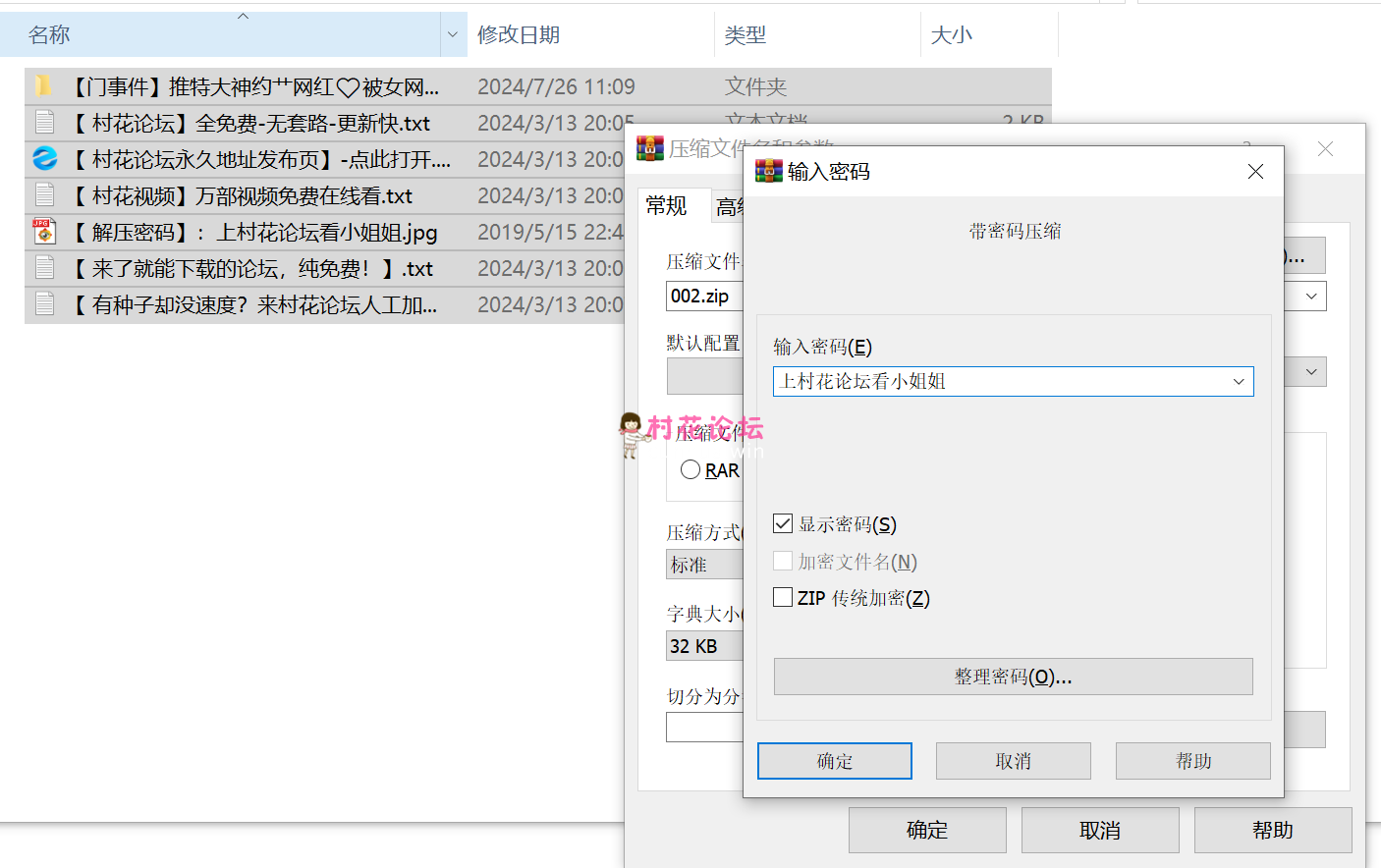This screenshot has height=868, width=1381.
Task: Click the 002.zip archive name field
Action: (x=703, y=297)
